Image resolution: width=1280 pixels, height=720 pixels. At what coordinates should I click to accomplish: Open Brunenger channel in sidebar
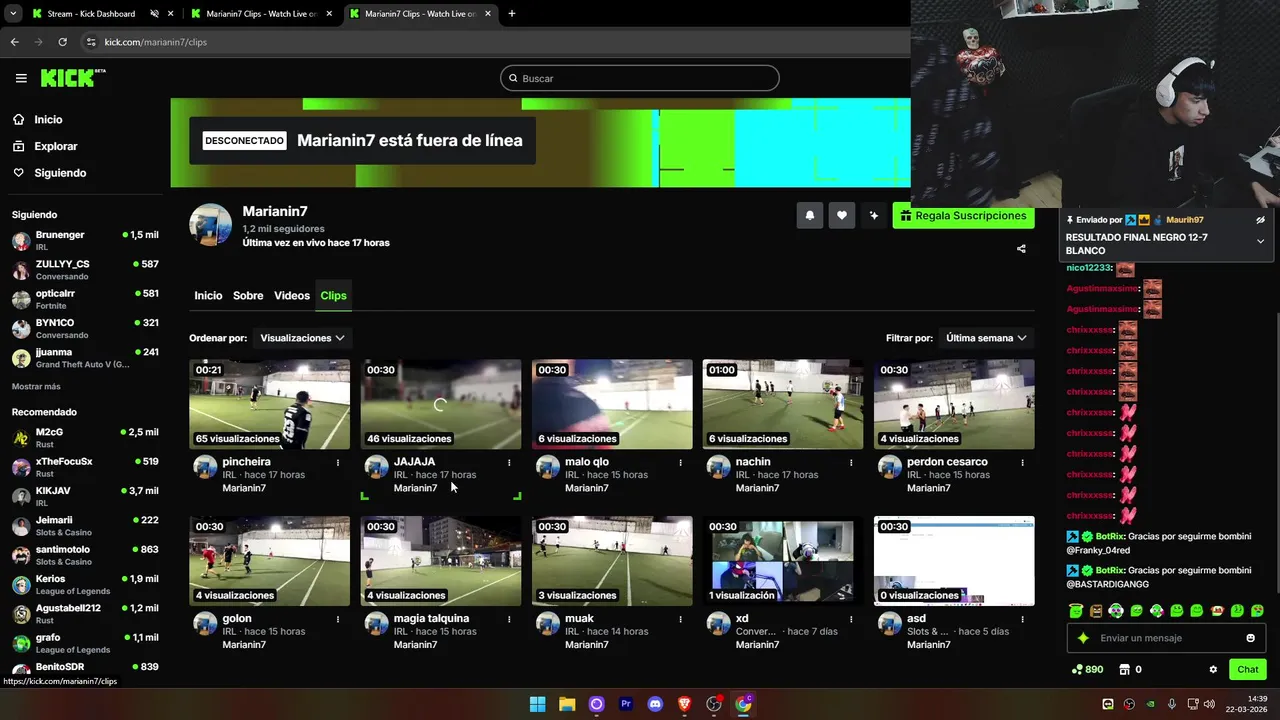[85, 240]
